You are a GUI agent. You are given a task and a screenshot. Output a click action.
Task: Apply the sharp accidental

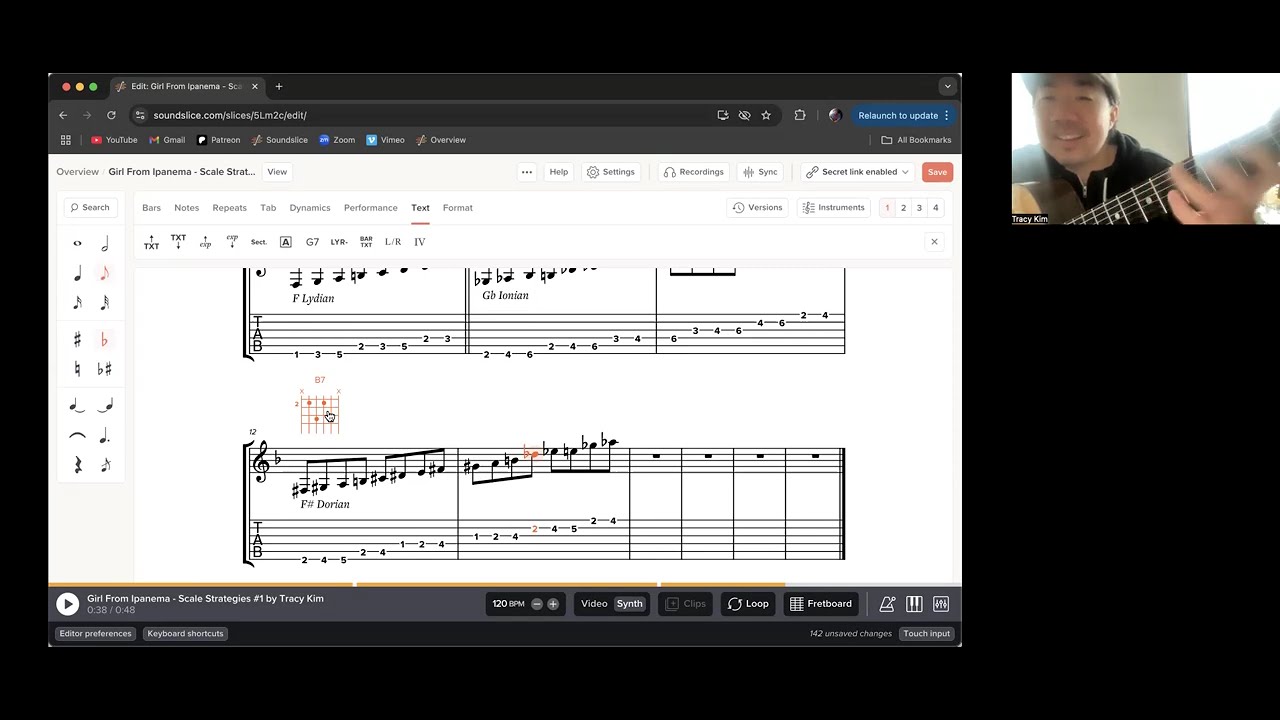click(x=77, y=340)
